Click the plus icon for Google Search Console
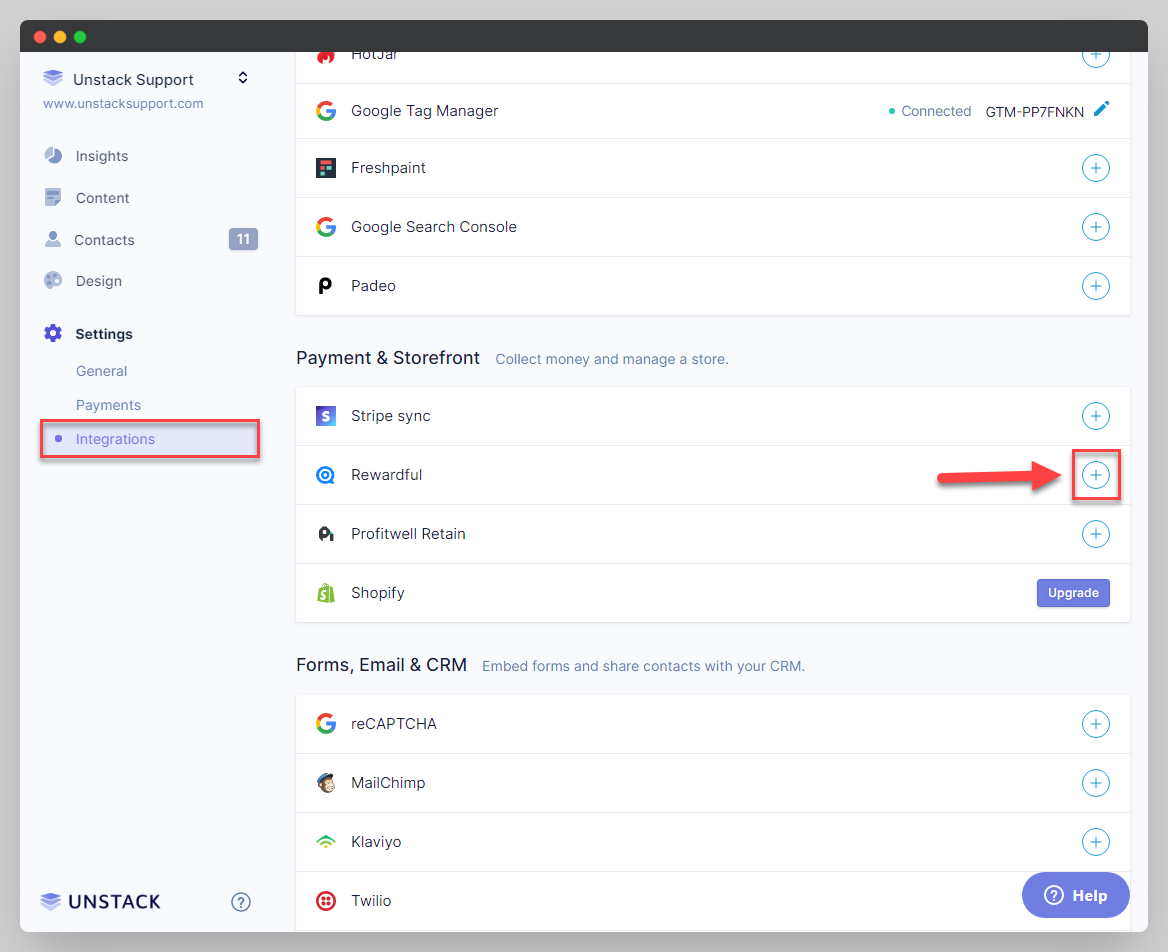 pos(1095,227)
